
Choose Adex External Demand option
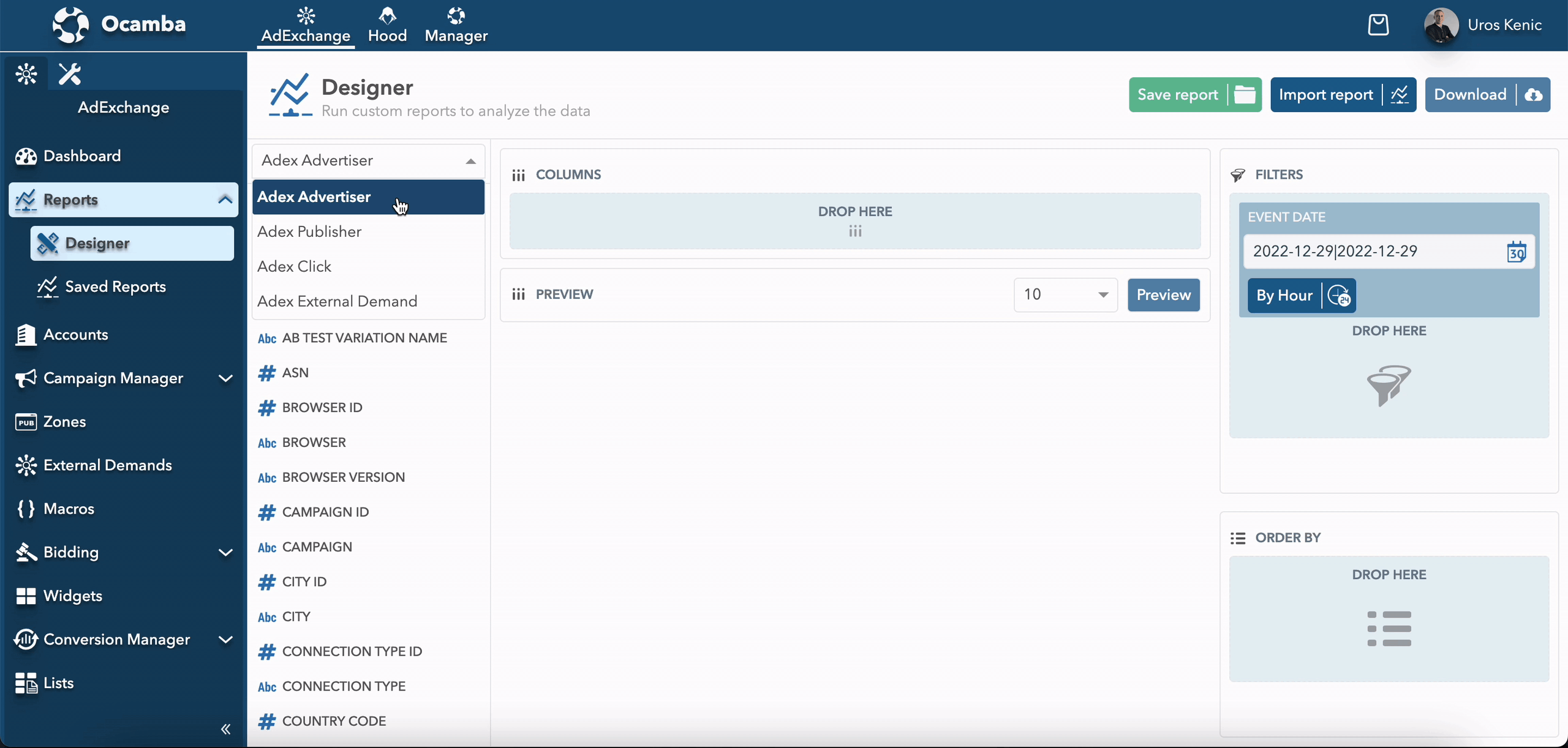coord(368,302)
